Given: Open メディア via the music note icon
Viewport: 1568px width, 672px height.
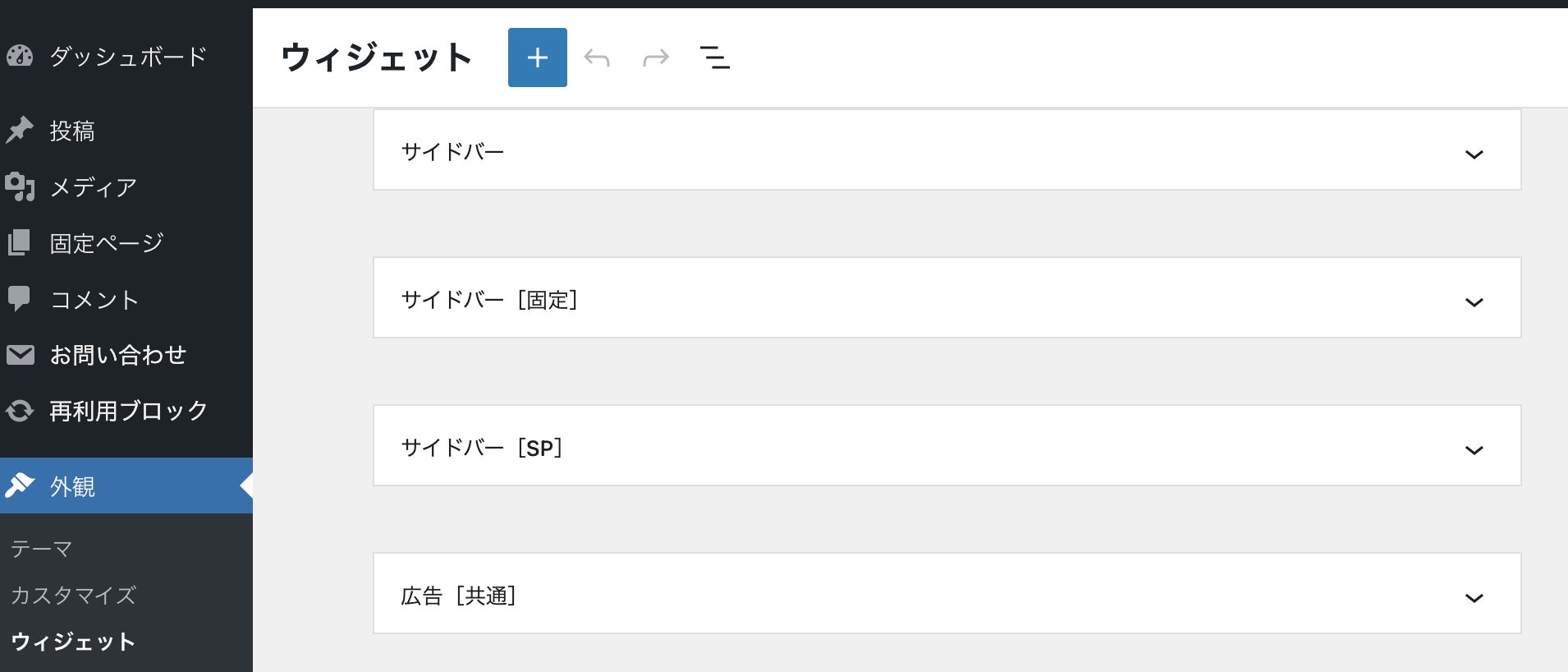Looking at the screenshot, I should (21, 187).
